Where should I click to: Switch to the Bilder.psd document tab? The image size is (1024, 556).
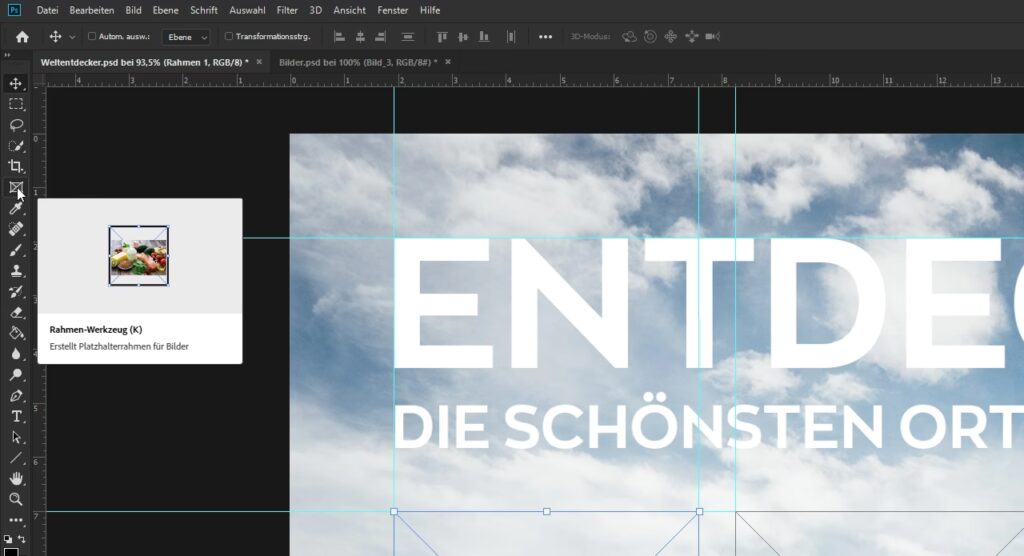click(x=357, y=62)
